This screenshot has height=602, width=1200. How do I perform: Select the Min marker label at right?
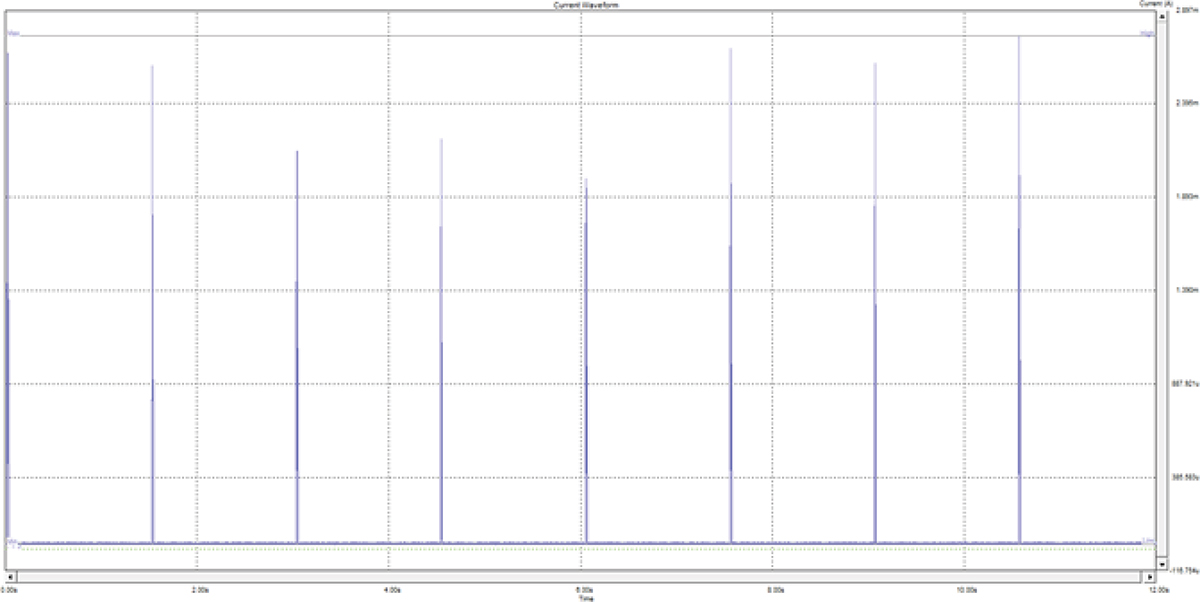click(1149, 541)
